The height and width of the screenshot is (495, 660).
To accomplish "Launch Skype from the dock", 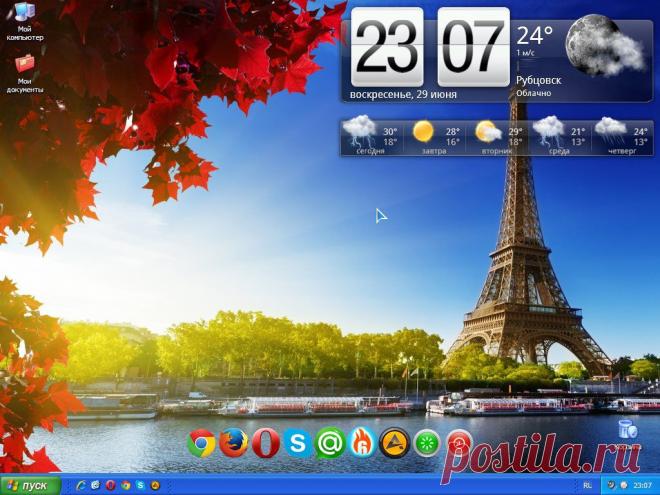I will 298,442.
